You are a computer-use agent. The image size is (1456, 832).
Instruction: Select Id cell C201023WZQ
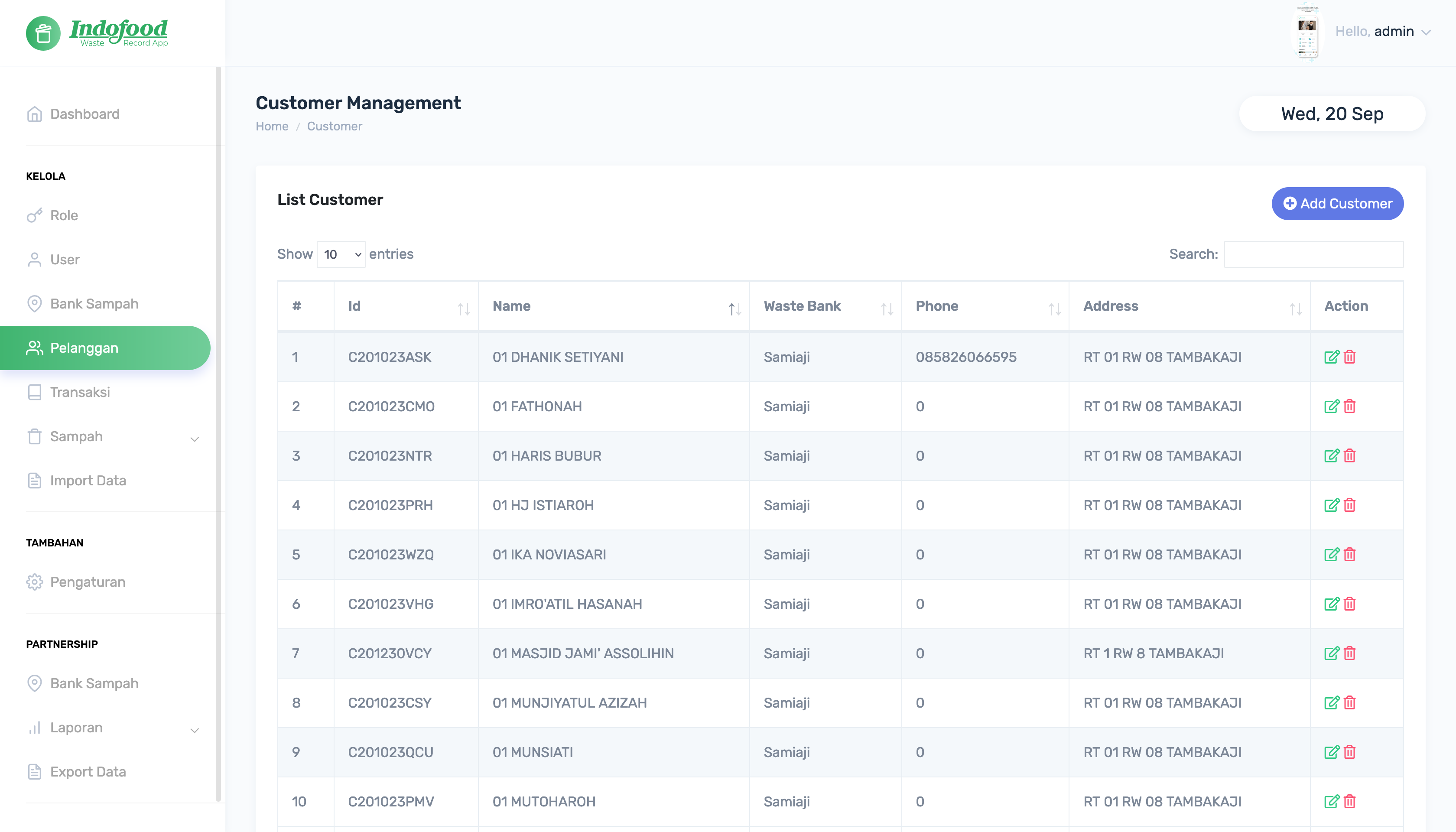391,555
